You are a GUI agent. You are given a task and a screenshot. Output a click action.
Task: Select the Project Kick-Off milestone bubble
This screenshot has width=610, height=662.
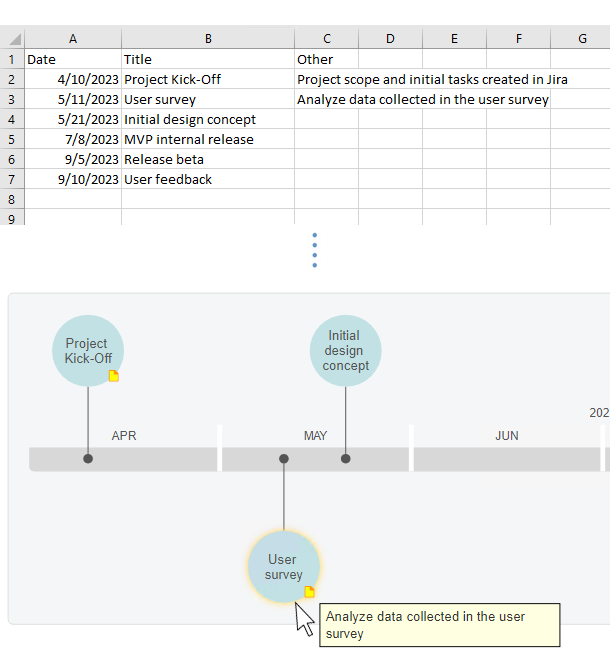pos(87,349)
